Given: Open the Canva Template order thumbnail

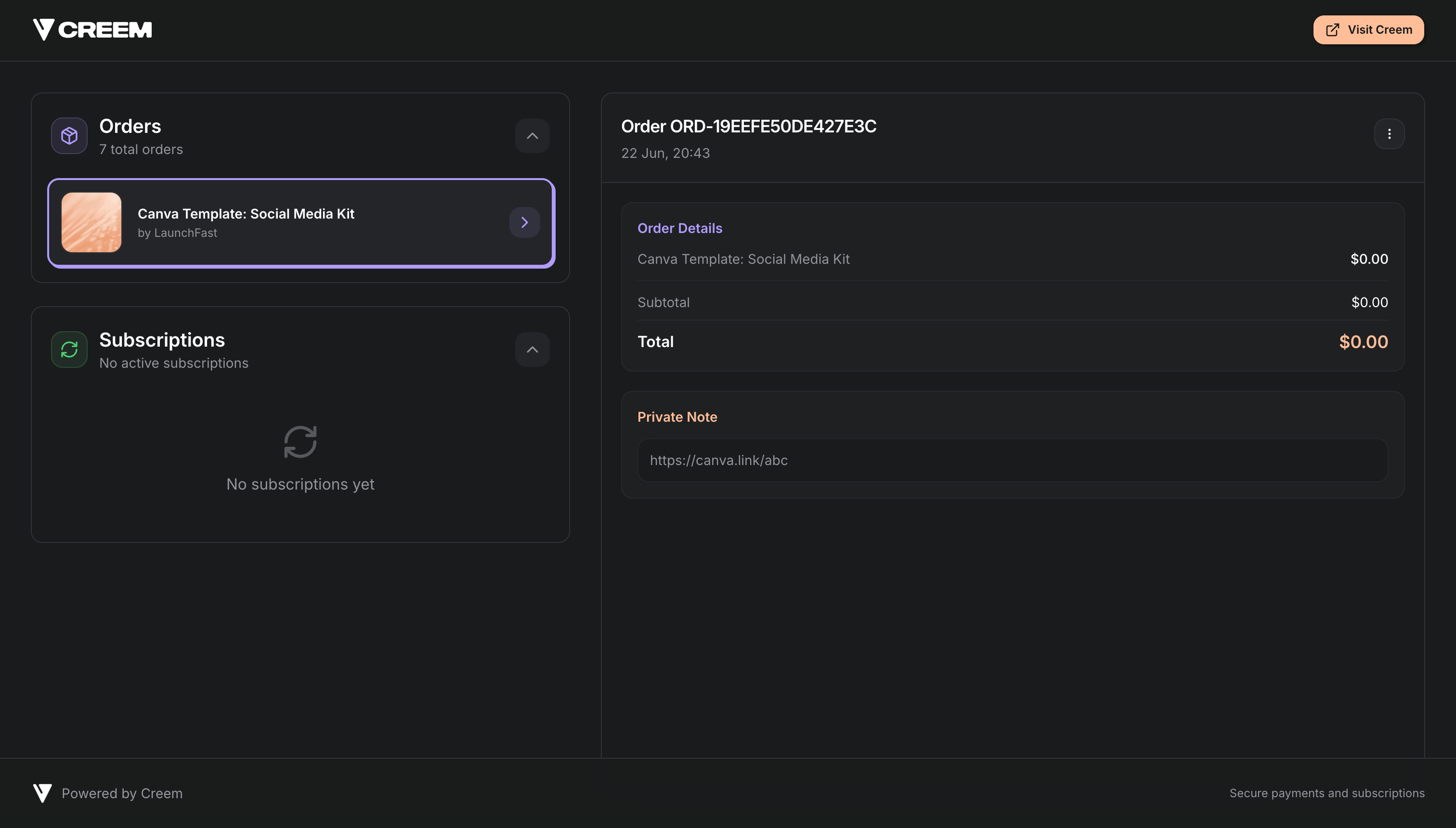Looking at the screenshot, I should (x=91, y=222).
